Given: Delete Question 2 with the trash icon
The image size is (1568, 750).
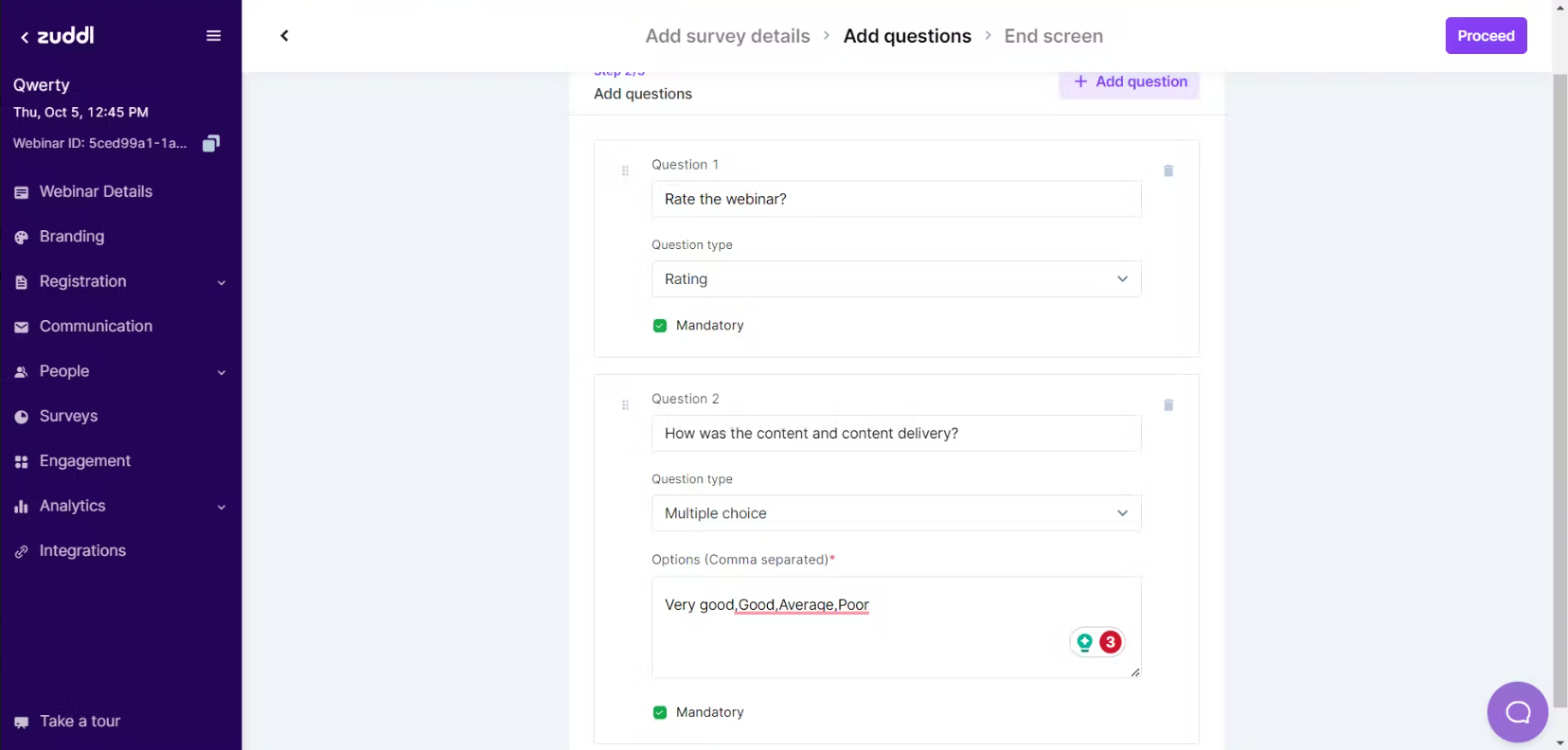Looking at the screenshot, I should (1168, 405).
